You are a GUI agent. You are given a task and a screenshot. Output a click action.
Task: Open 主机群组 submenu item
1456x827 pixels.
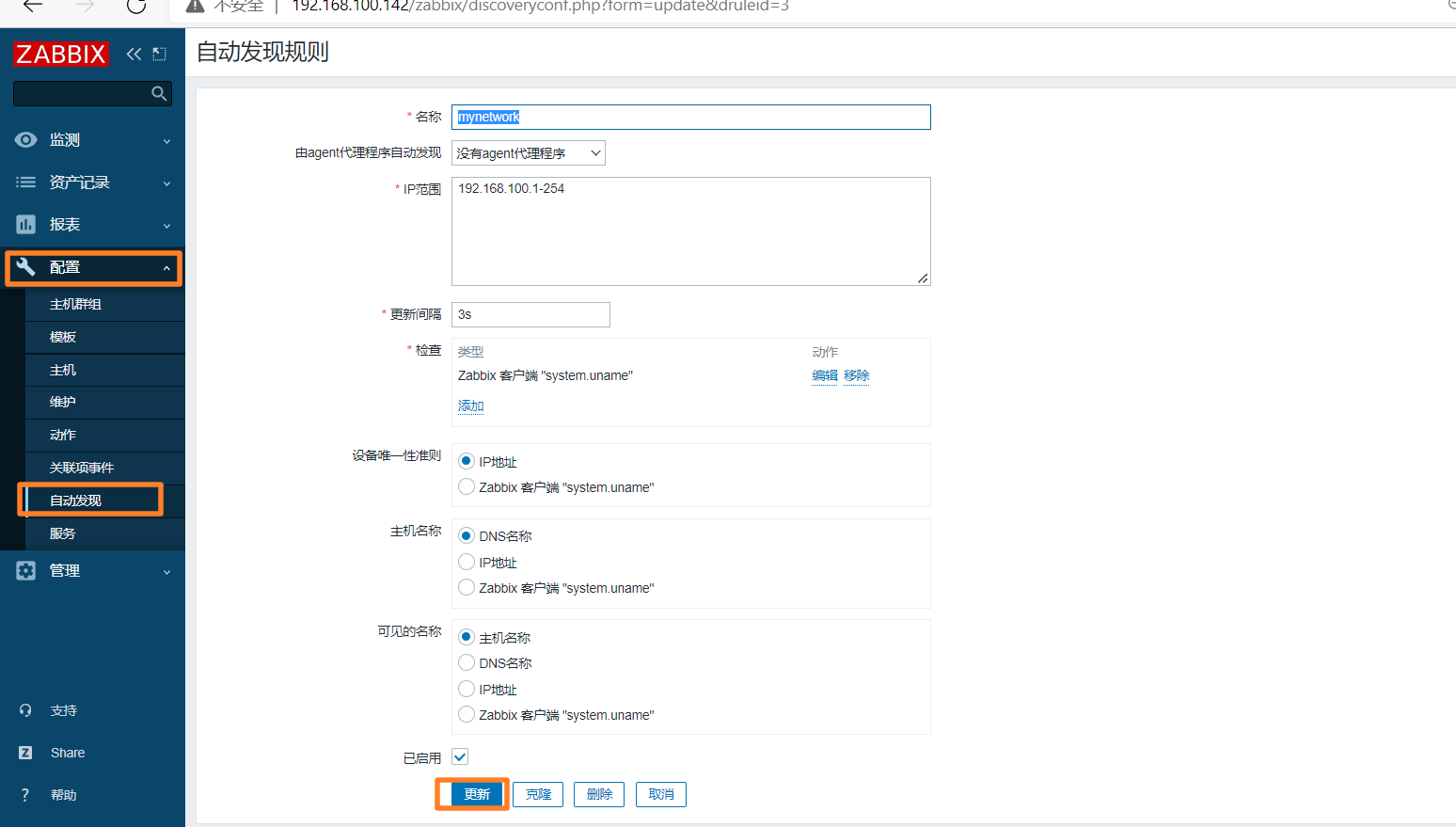[105, 304]
